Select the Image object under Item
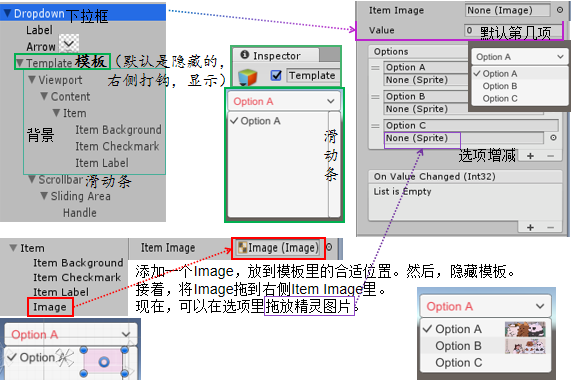The height and width of the screenshot is (383, 575). [x=50, y=307]
